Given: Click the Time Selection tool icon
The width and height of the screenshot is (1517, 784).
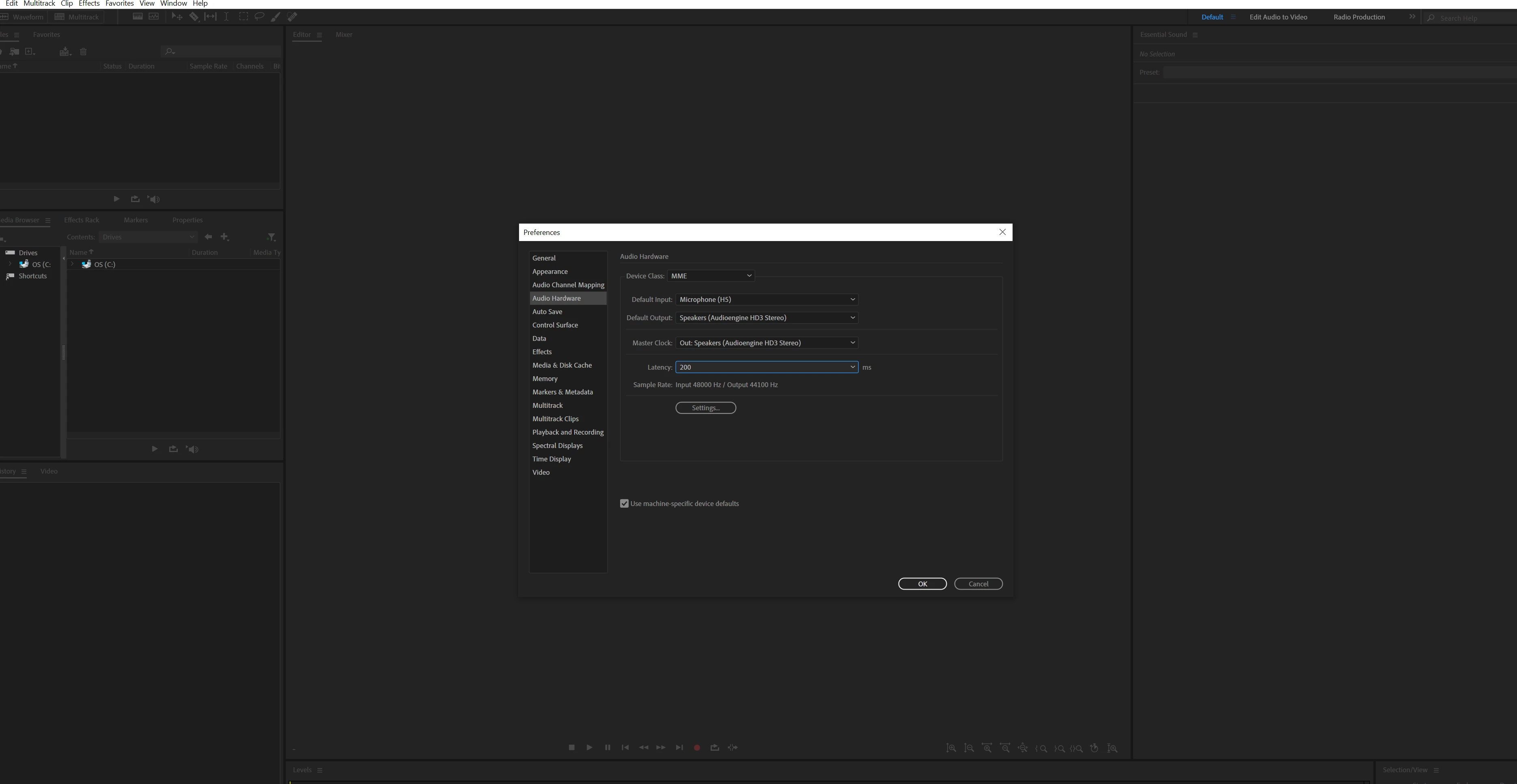Looking at the screenshot, I should point(226,17).
